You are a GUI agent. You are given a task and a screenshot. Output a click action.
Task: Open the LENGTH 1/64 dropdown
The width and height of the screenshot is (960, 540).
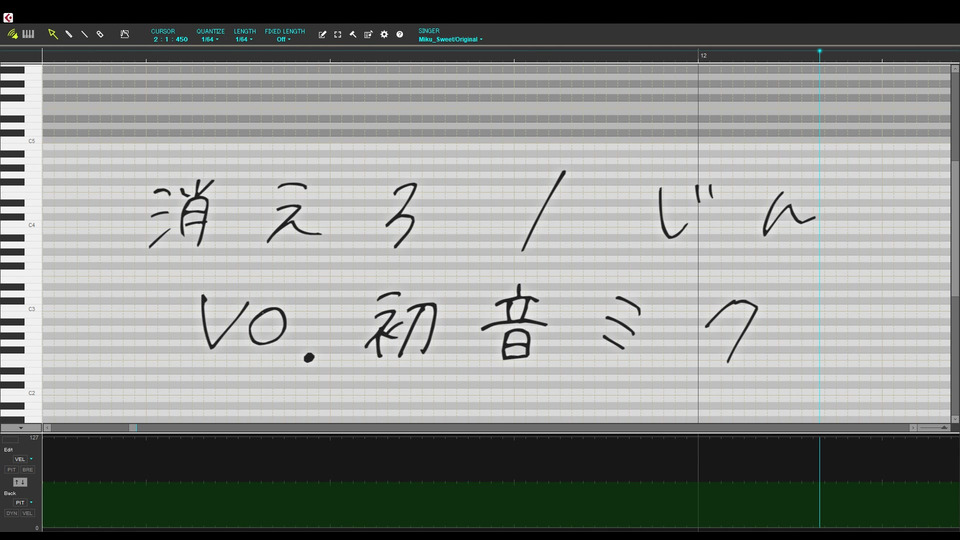pyautogui.click(x=244, y=39)
